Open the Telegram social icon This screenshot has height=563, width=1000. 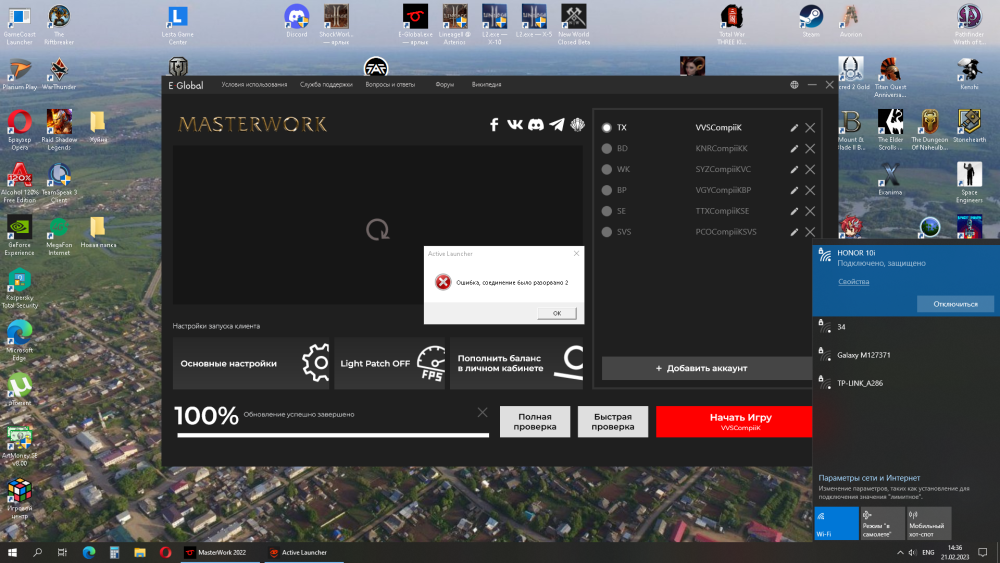pos(557,125)
